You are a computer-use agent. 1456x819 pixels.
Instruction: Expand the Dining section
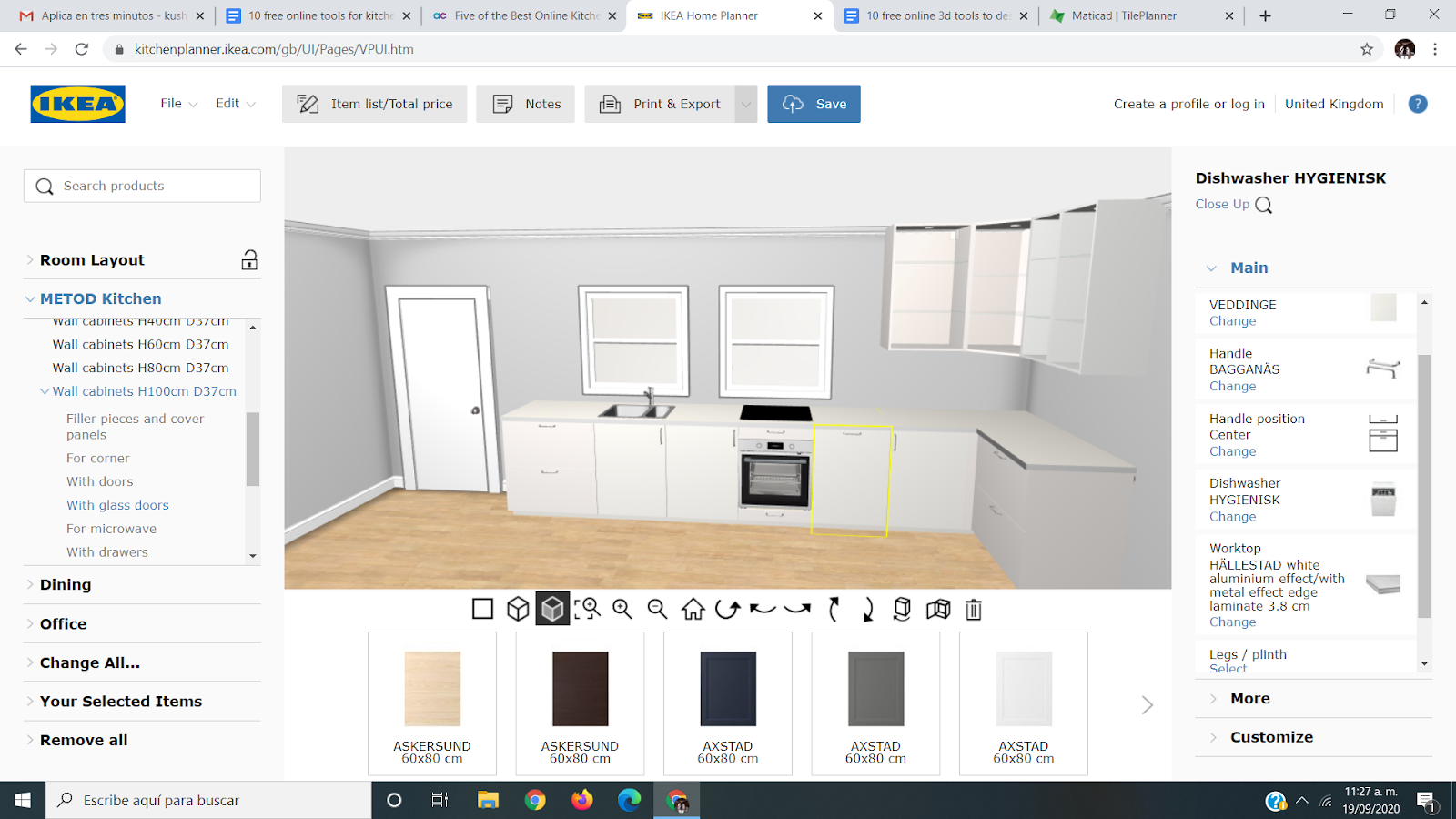[x=66, y=584]
